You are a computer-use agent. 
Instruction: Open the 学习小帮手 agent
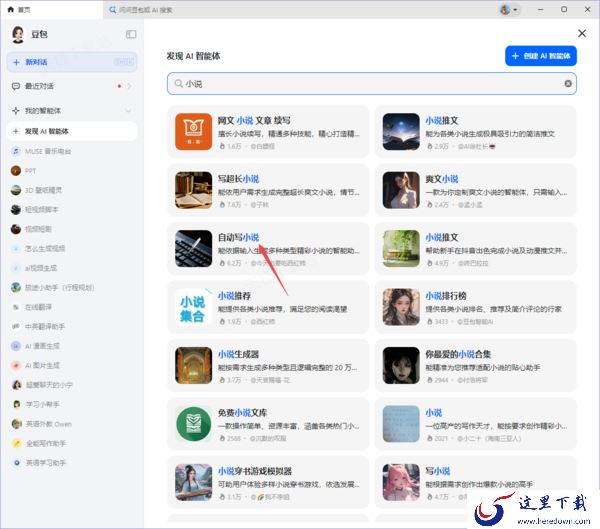[x=72, y=404]
